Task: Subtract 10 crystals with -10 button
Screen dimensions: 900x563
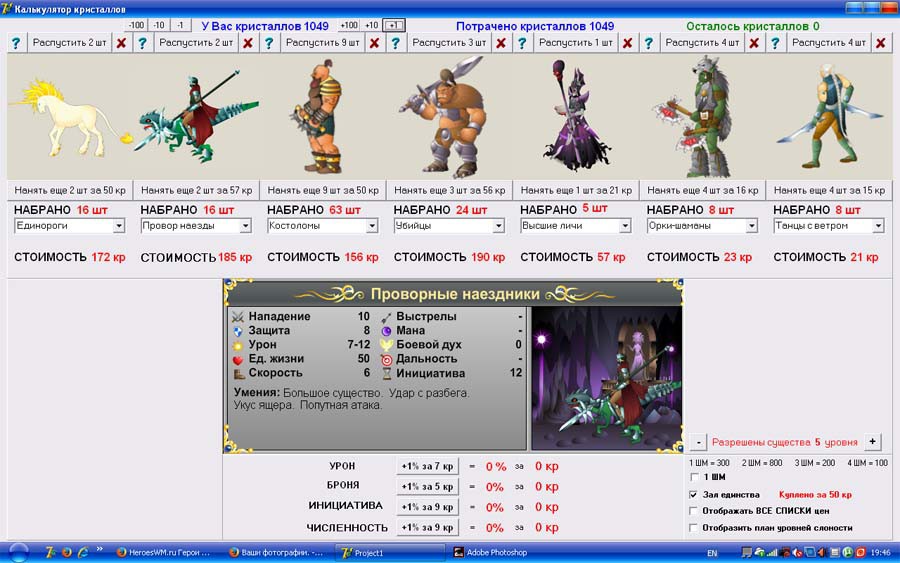Action: click(x=159, y=25)
